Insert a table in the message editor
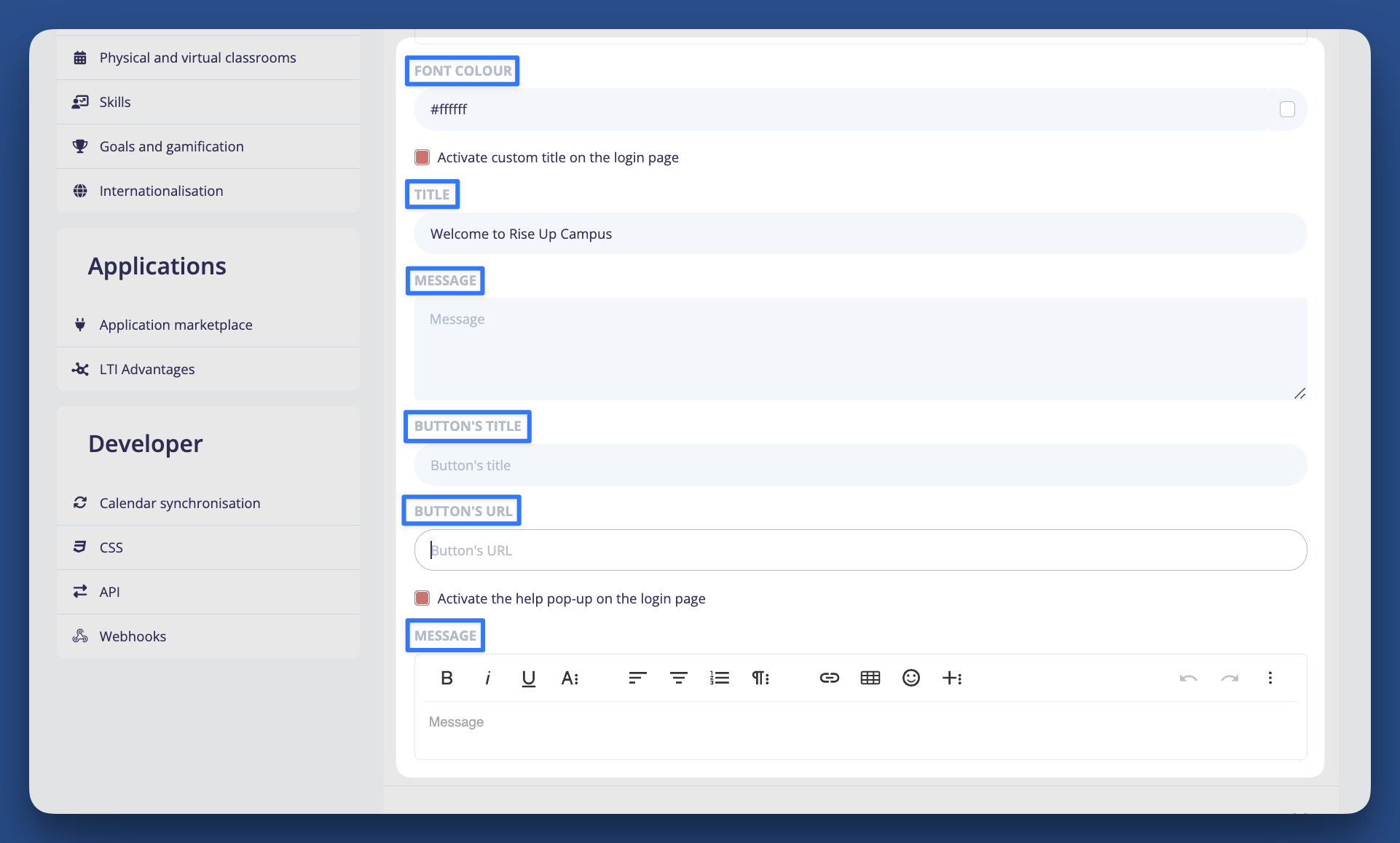Image resolution: width=1400 pixels, height=843 pixels. pyautogui.click(x=870, y=678)
